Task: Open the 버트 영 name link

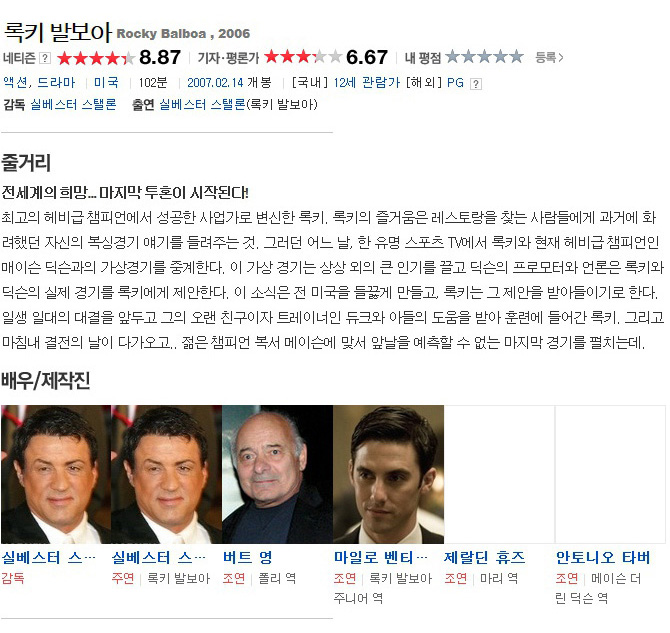Action: pos(247,557)
